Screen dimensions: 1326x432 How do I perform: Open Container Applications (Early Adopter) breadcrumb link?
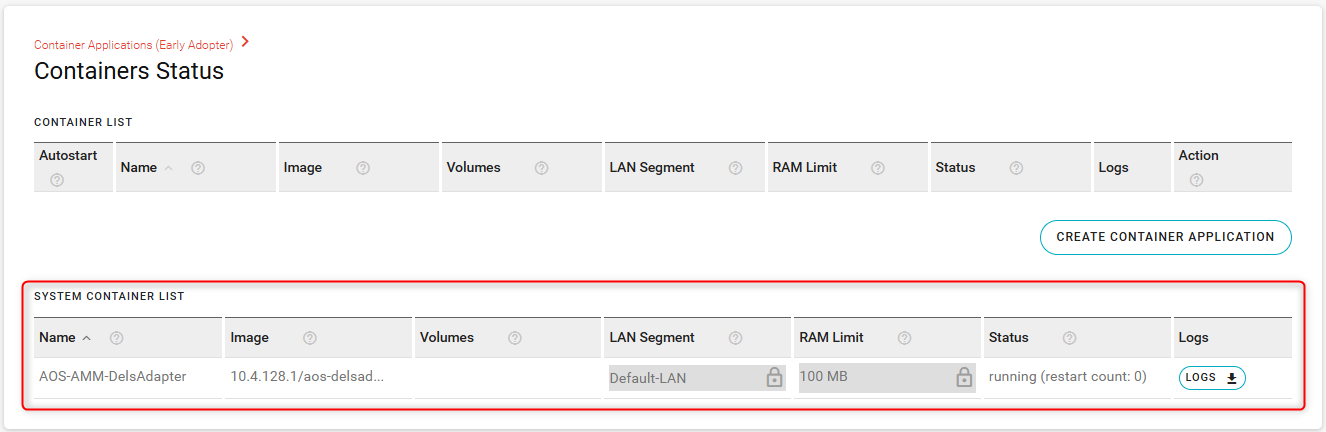pos(133,45)
